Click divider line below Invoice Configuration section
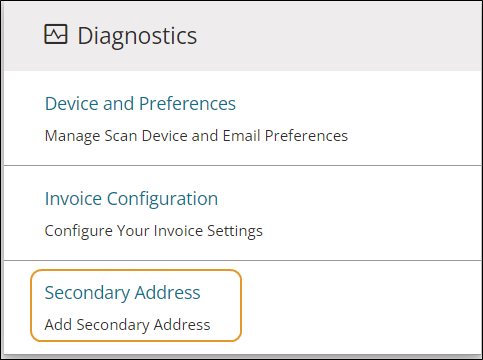The image size is (483, 360). pyautogui.click(x=243, y=260)
